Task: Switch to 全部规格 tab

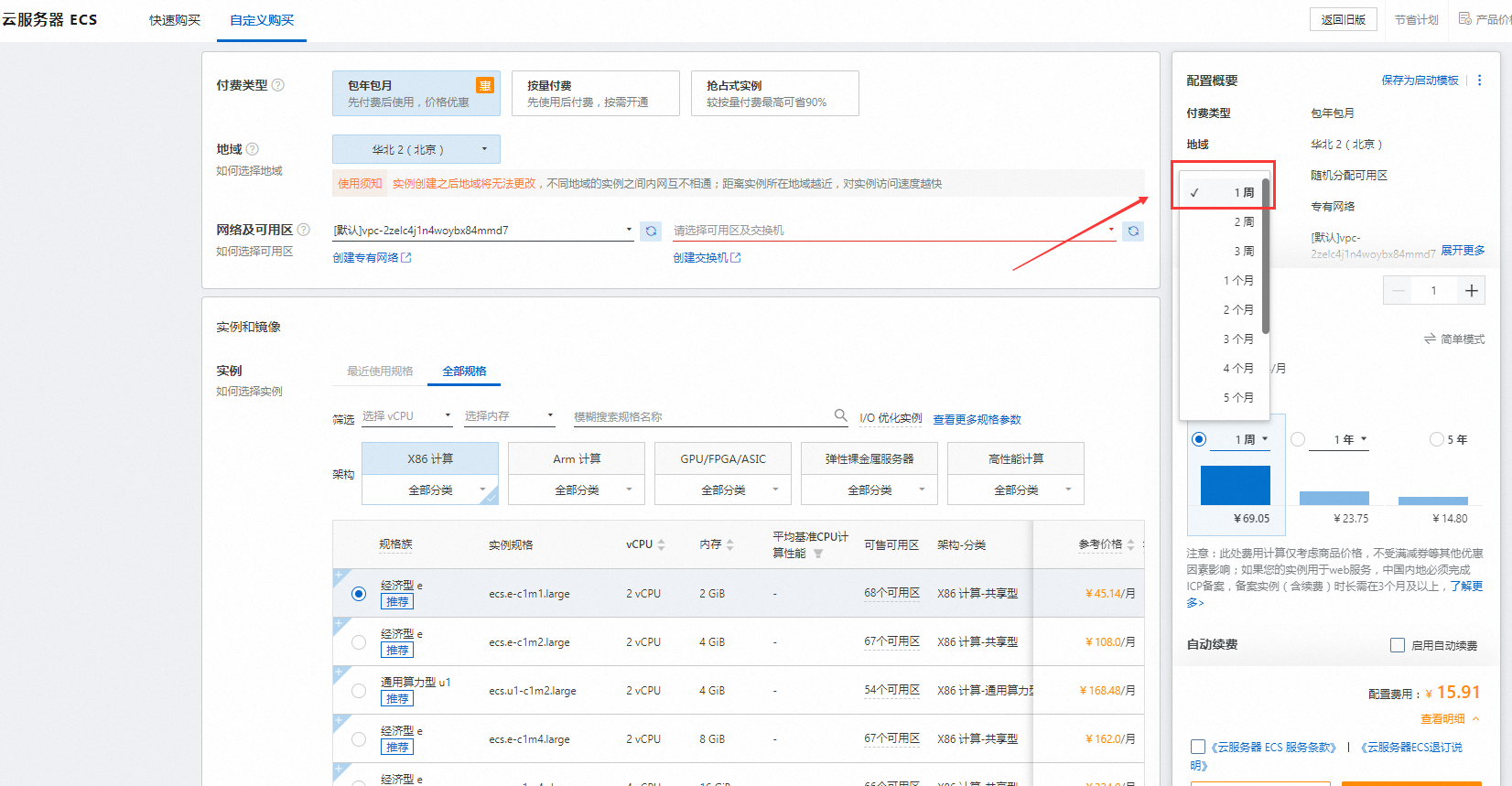Action: click(465, 371)
